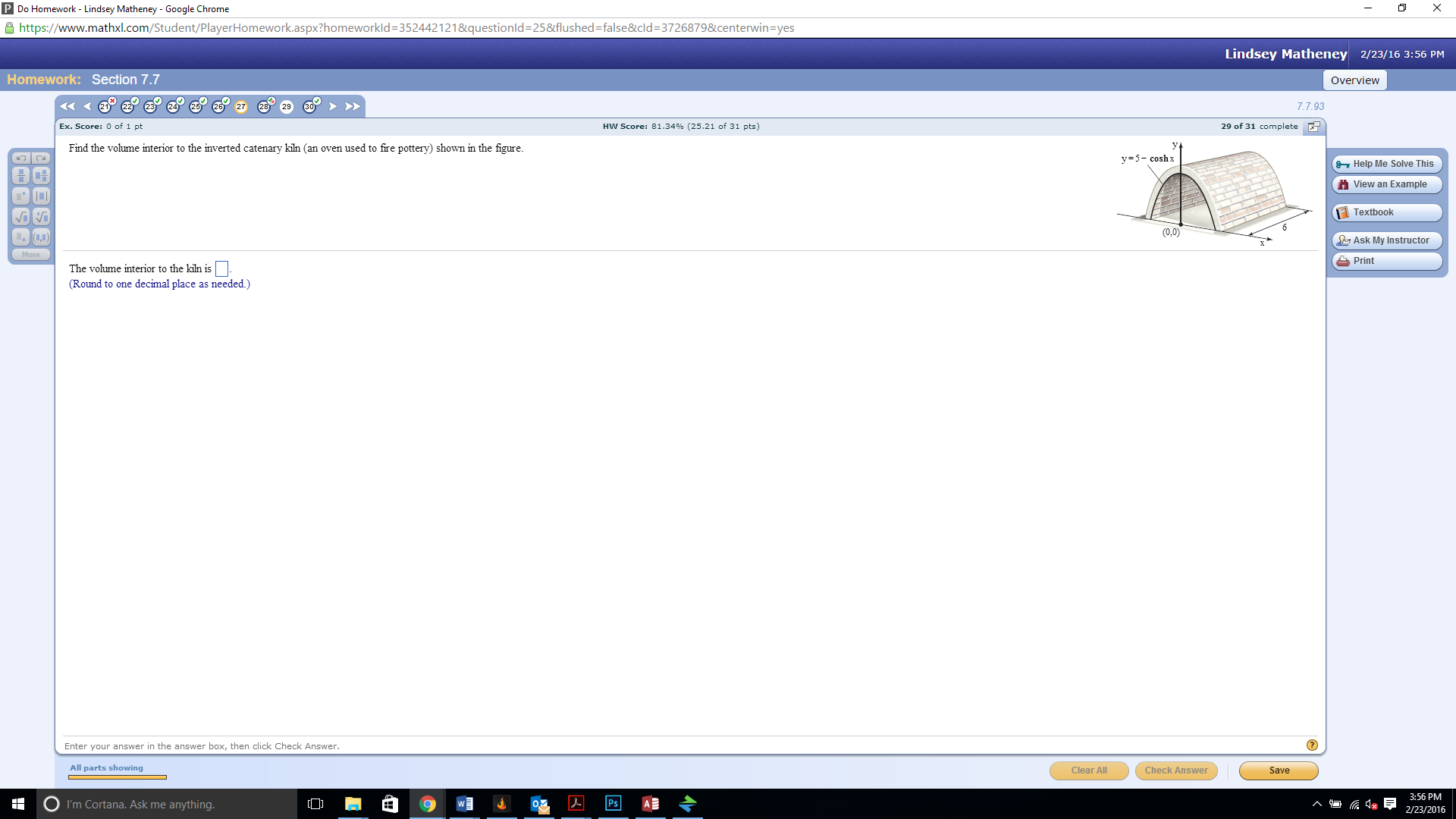Select the mixed number template
The height and width of the screenshot is (819, 1456).
pyautogui.click(x=41, y=176)
